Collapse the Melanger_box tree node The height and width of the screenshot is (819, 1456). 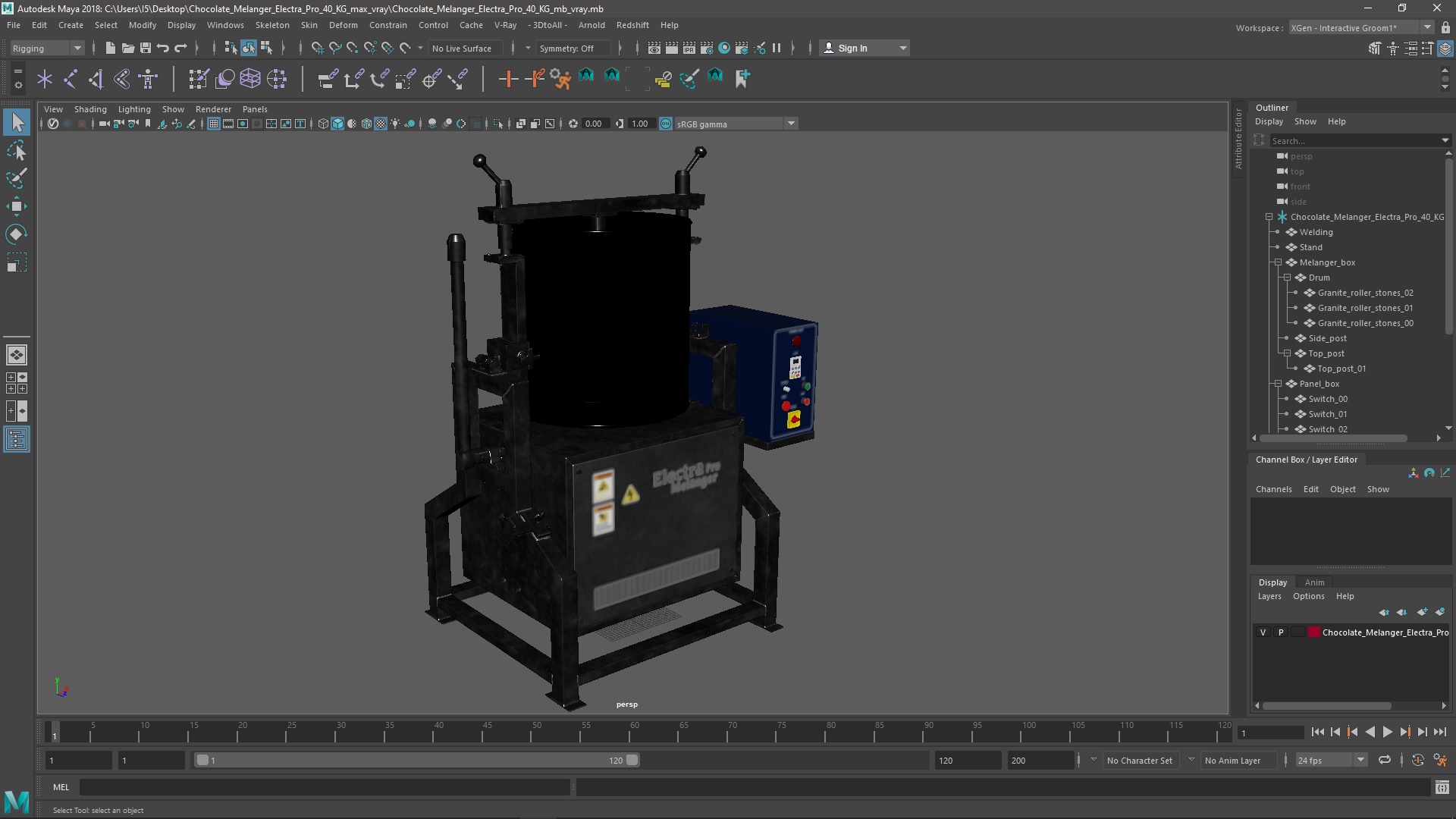tap(1278, 262)
